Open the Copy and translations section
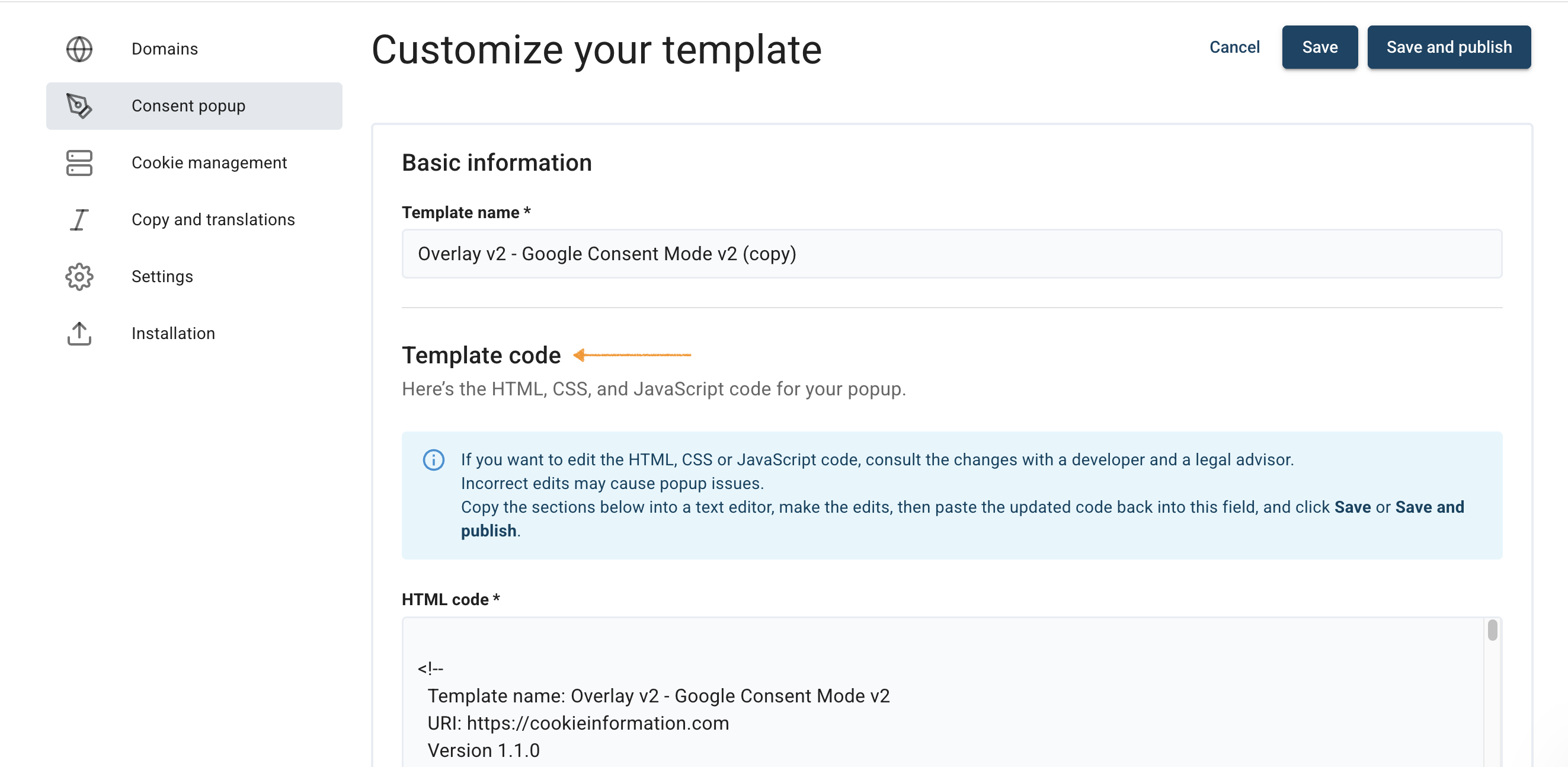Screen dimensions: 1568x767 [214, 219]
